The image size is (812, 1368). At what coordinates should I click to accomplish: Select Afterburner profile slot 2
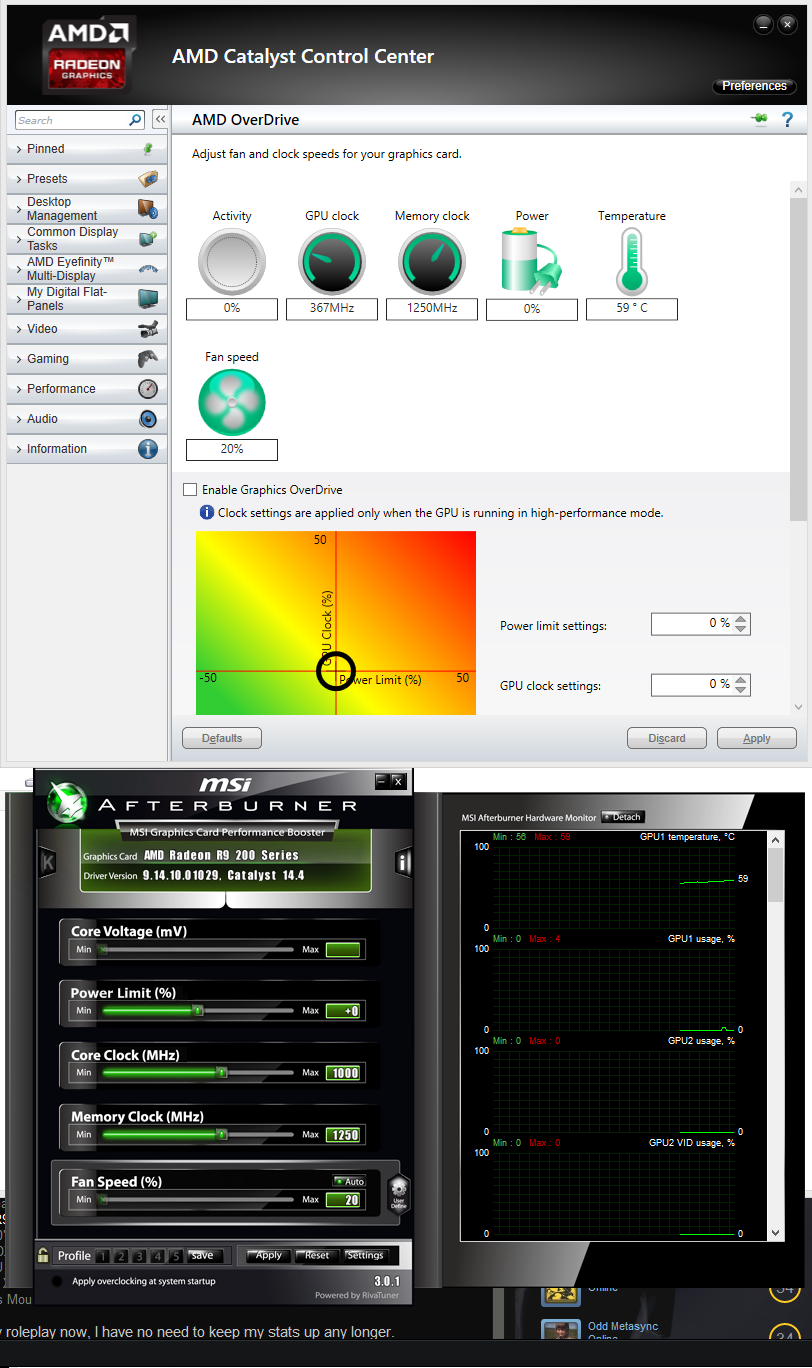pyautogui.click(x=120, y=1256)
